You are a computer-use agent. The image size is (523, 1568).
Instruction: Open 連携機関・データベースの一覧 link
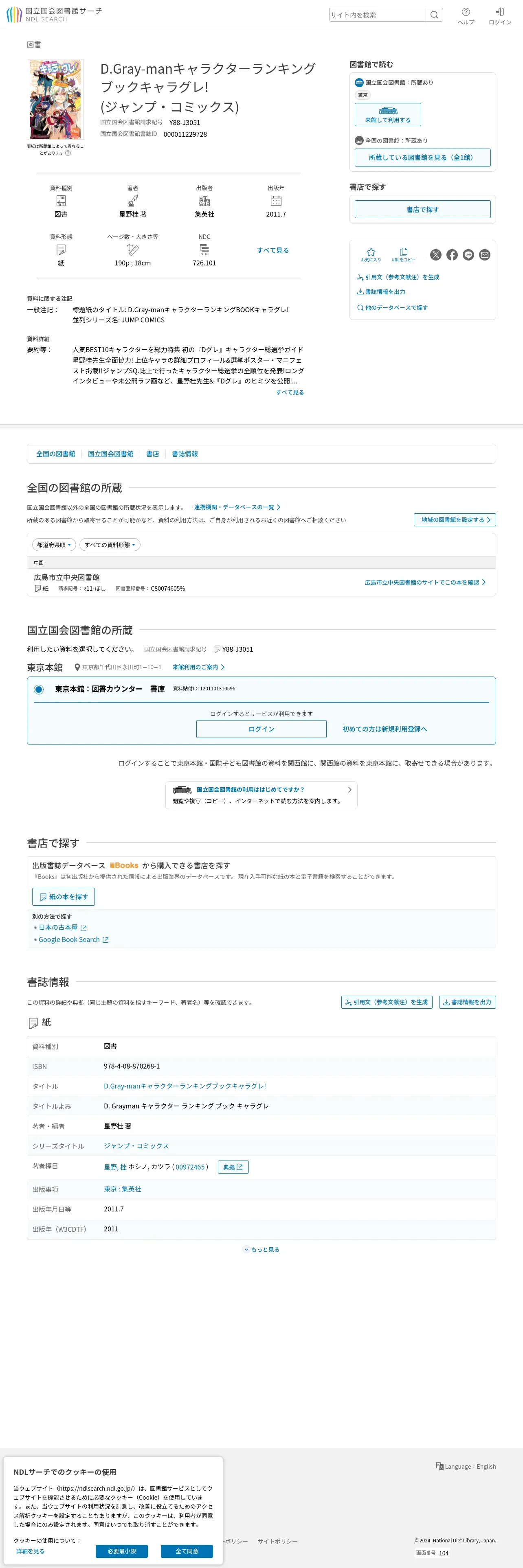pos(237,507)
